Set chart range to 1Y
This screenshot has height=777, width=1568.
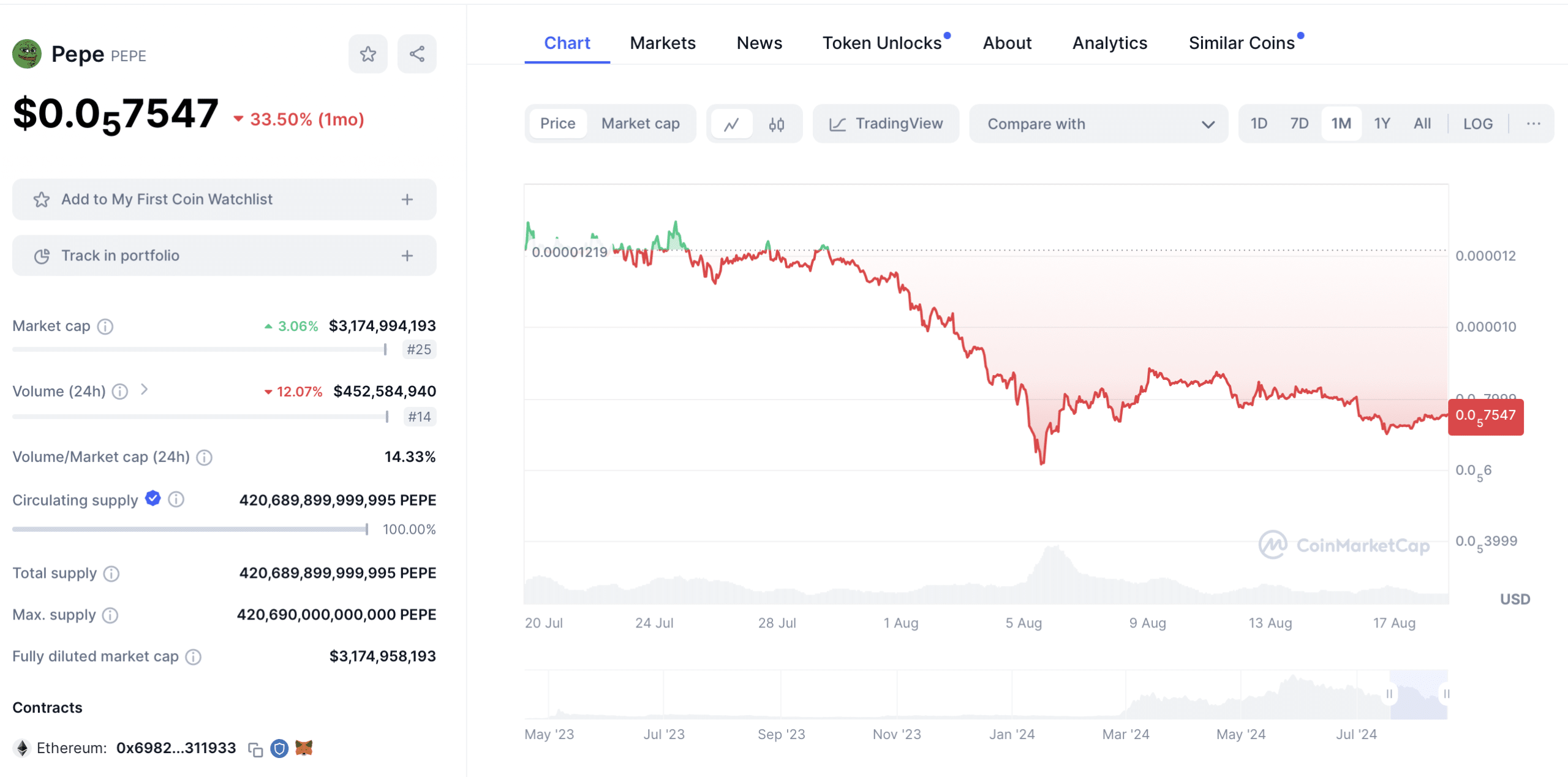pos(1382,124)
